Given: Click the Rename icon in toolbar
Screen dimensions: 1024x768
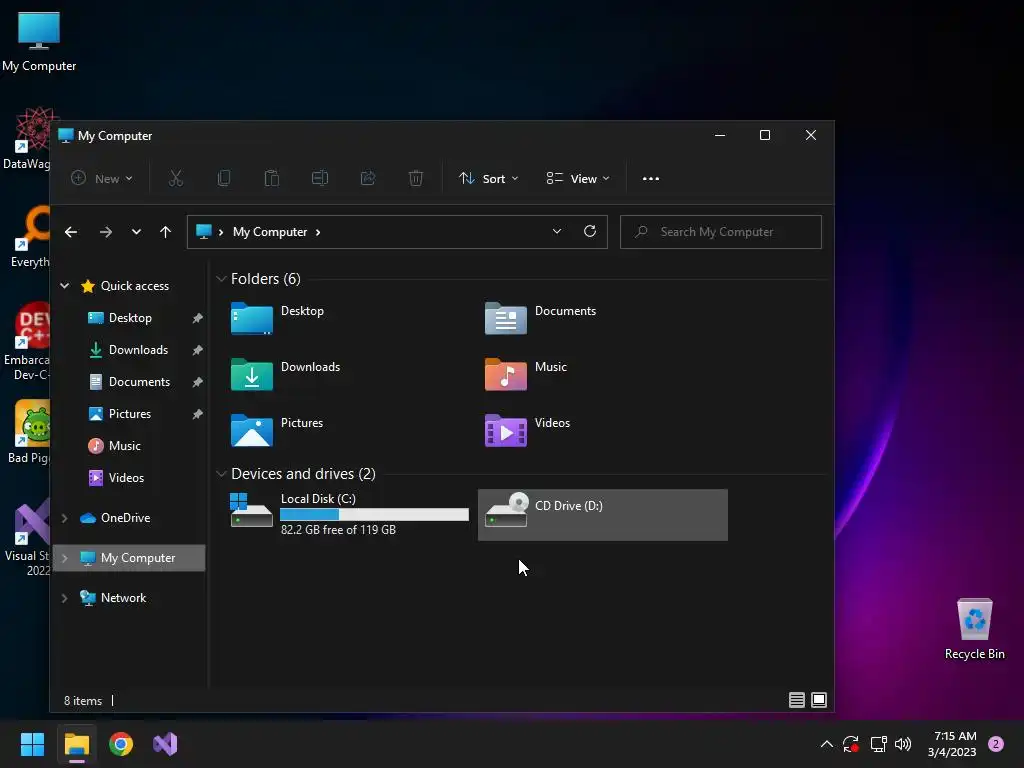Looking at the screenshot, I should [x=320, y=178].
